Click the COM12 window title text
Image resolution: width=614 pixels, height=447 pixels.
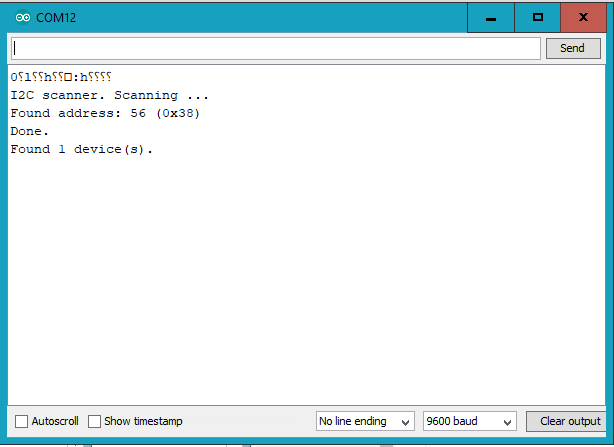tap(56, 18)
